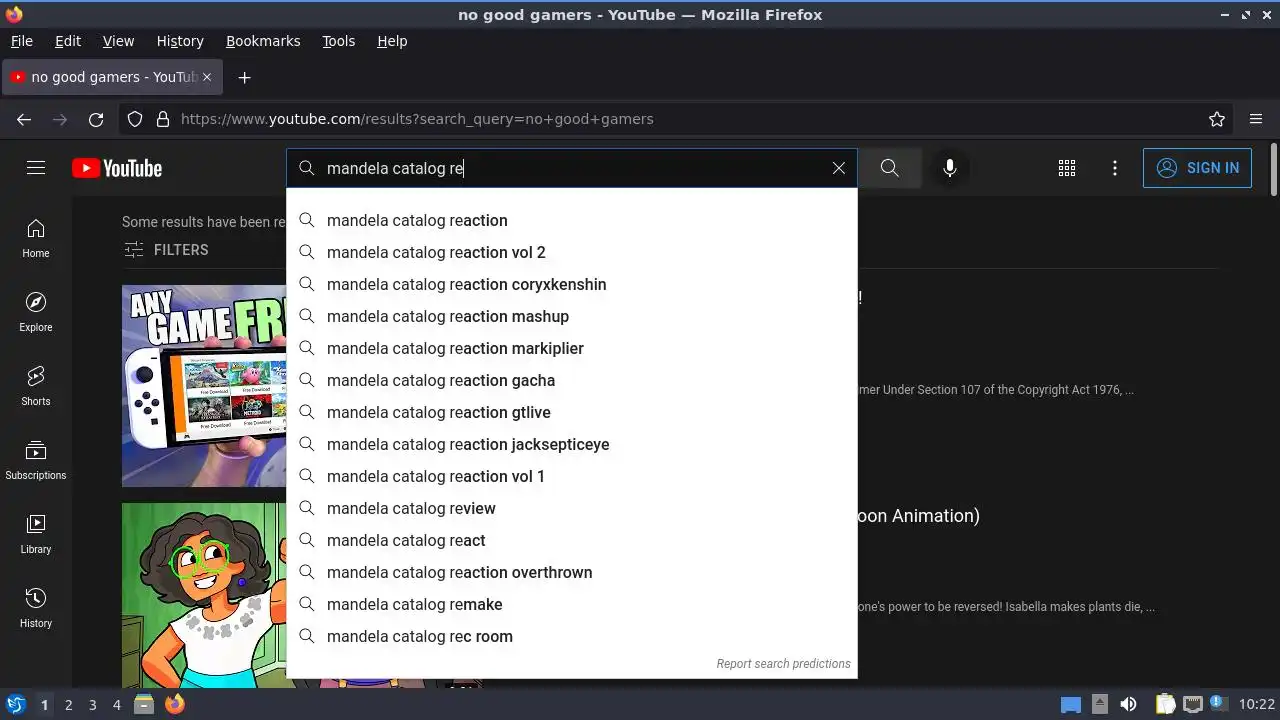1280x720 pixels.
Task: Pick suggestion 'mandela catalog reaction mashup'
Action: click(572, 316)
